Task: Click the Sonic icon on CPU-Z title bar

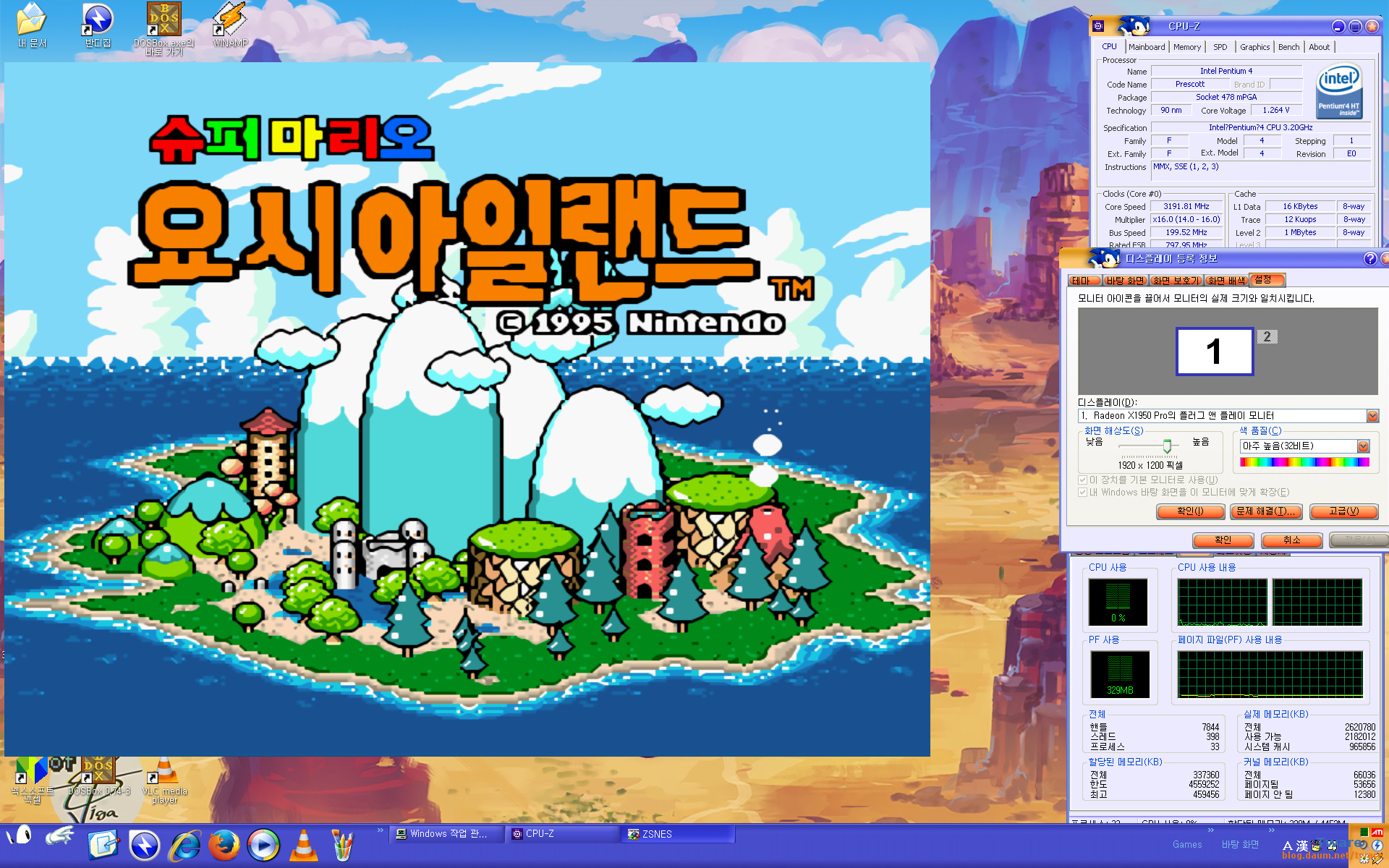Action: (x=1134, y=26)
